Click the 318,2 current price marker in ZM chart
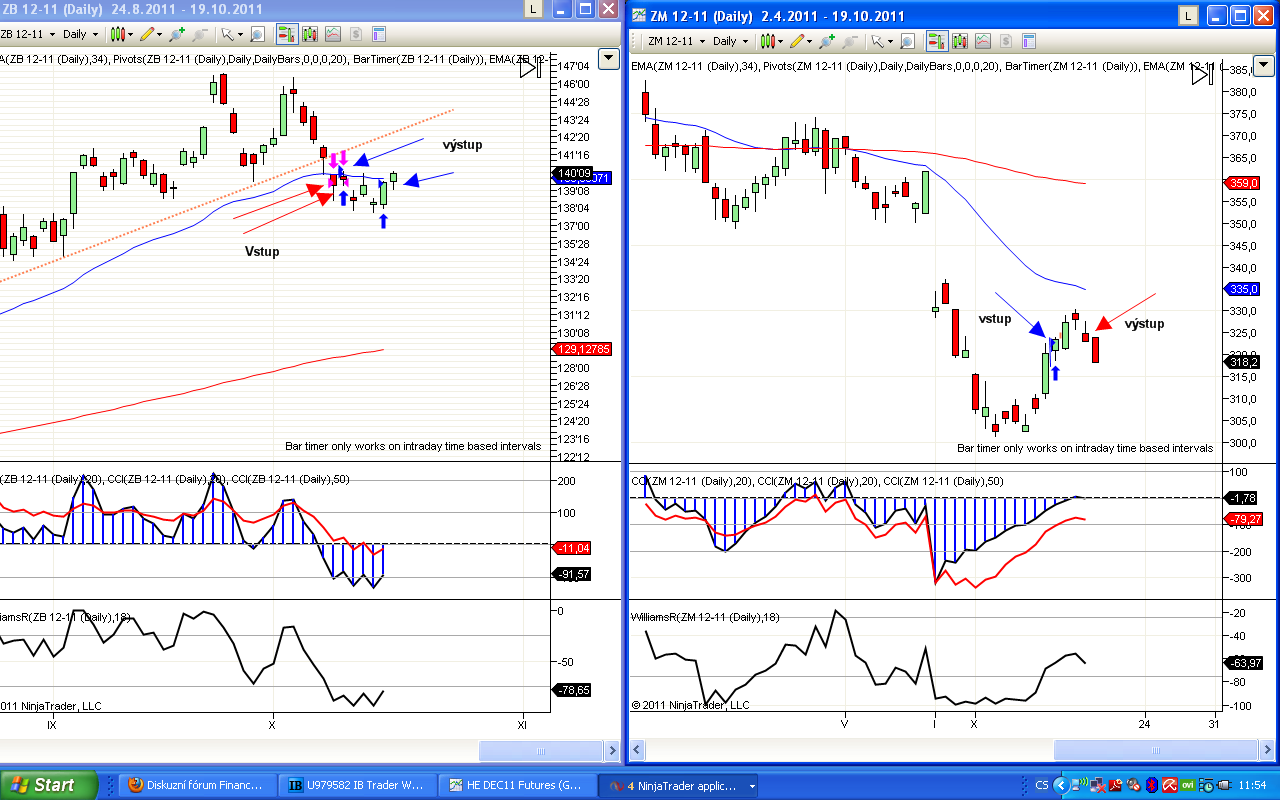The height and width of the screenshot is (800, 1280). pos(1243,362)
